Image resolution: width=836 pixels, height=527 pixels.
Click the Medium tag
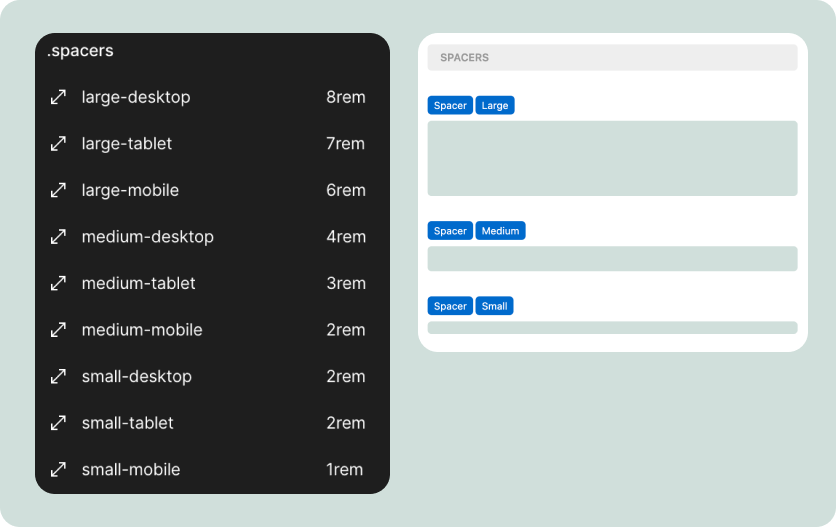tap(500, 230)
